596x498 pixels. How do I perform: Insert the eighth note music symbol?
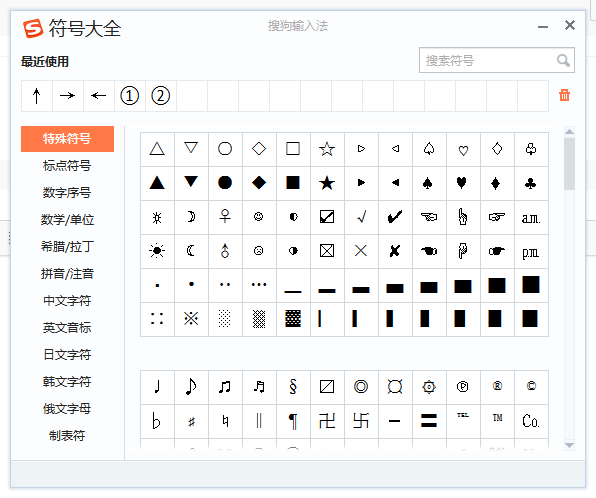[191, 387]
